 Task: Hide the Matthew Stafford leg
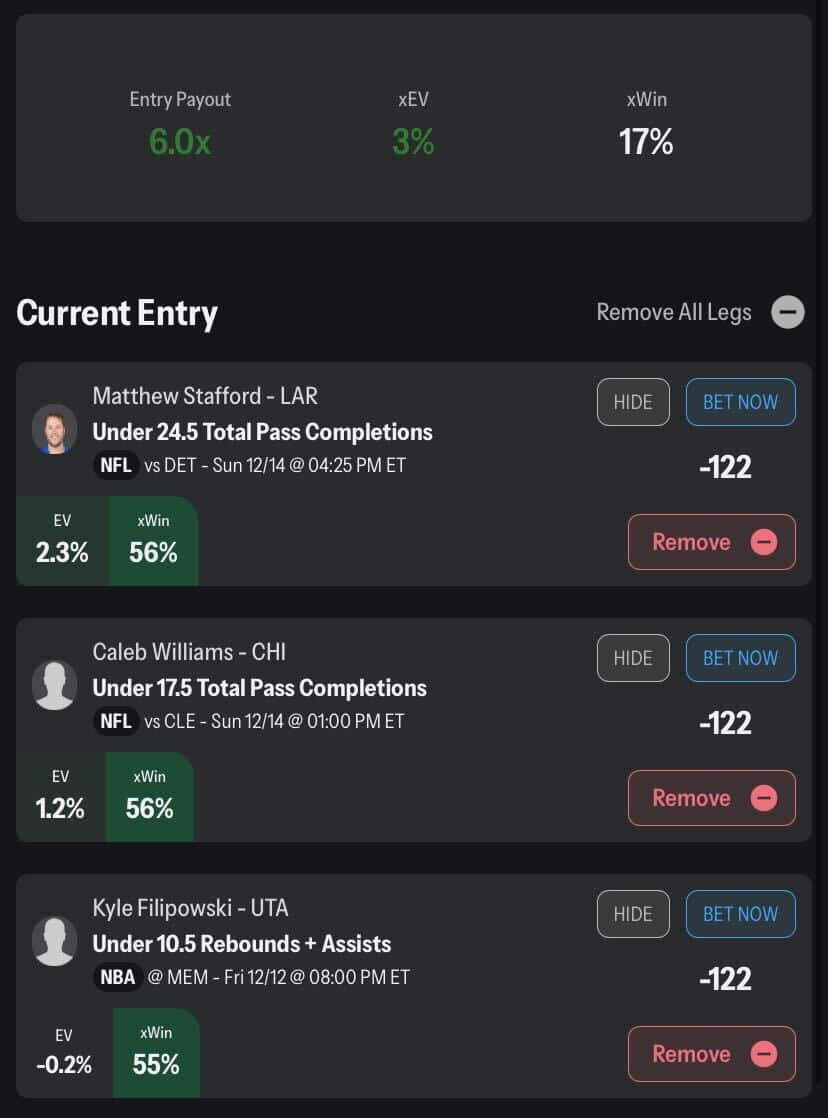pyautogui.click(x=633, y=402)
